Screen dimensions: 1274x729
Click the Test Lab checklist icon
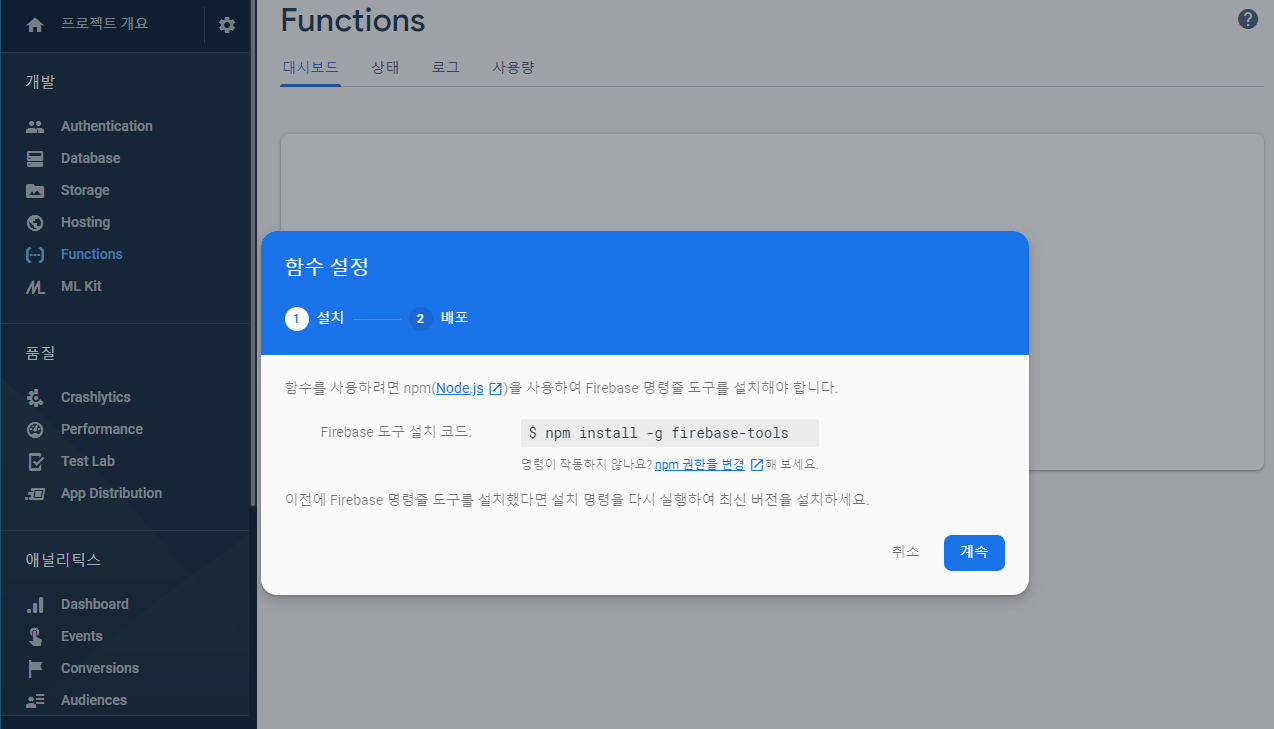coord(35,461)
